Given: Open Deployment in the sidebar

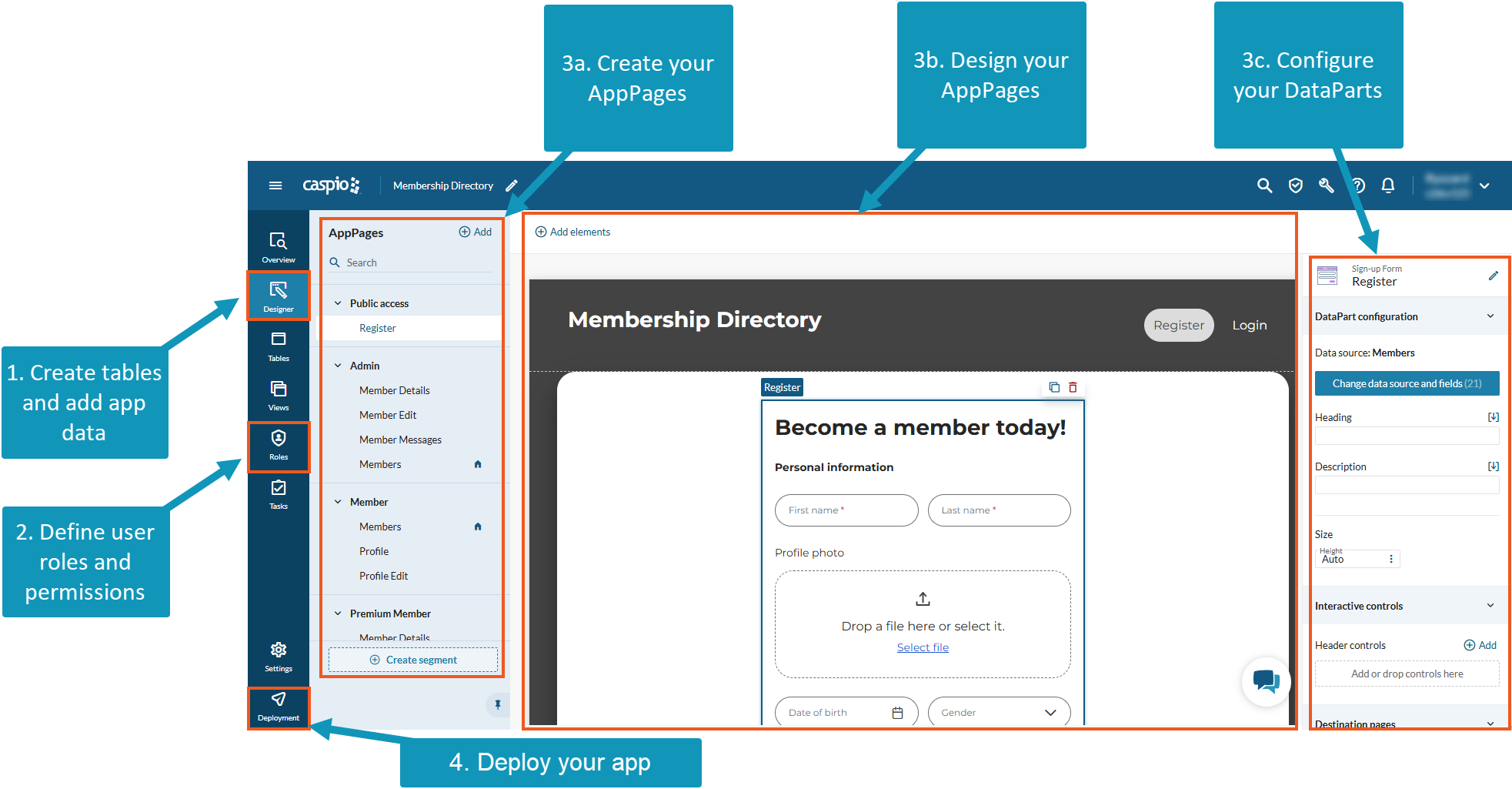Looking at the screenshot, I should pyautogui.click(x=279, y=707).
